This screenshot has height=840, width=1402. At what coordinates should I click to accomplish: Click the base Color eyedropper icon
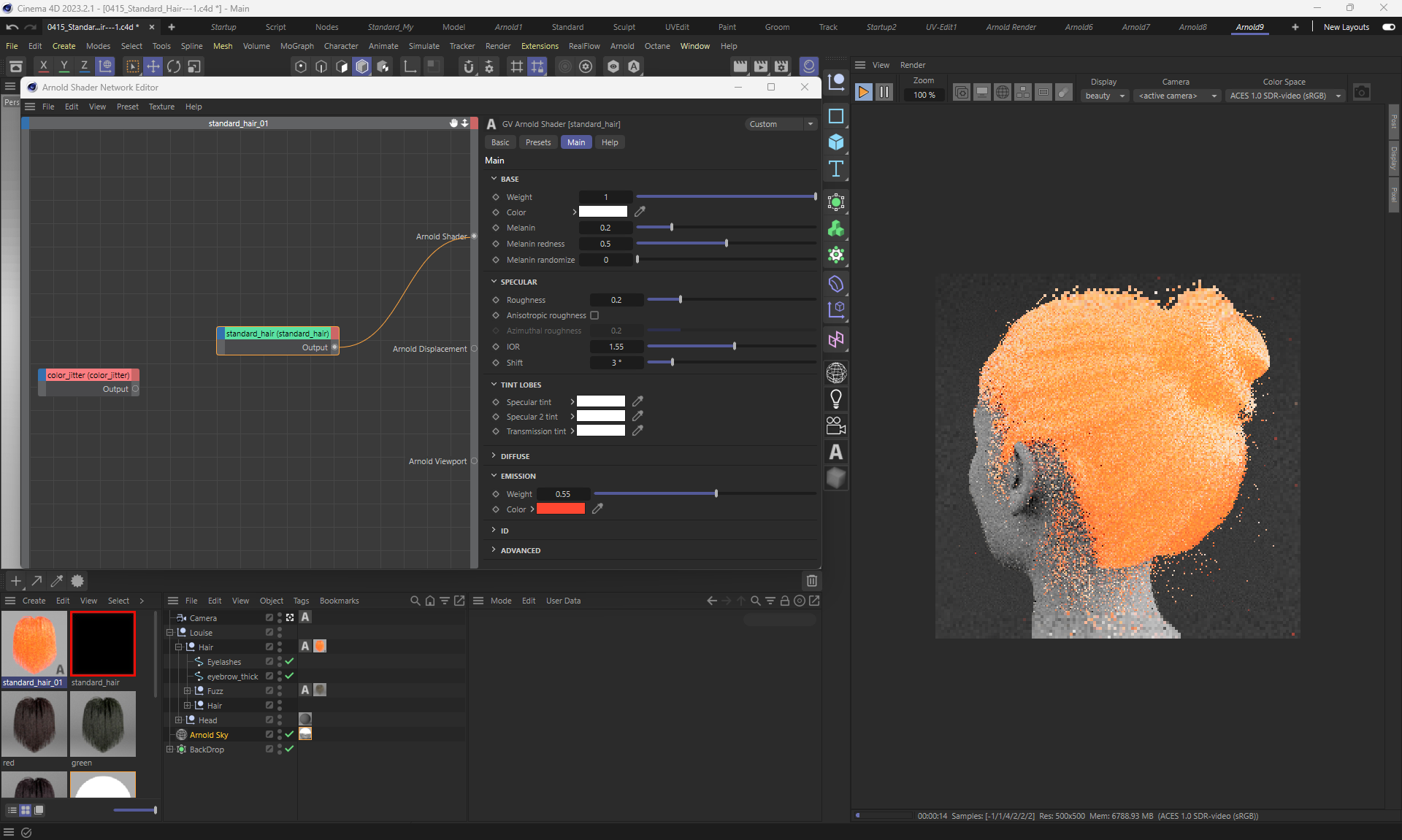tap(640, 212)
